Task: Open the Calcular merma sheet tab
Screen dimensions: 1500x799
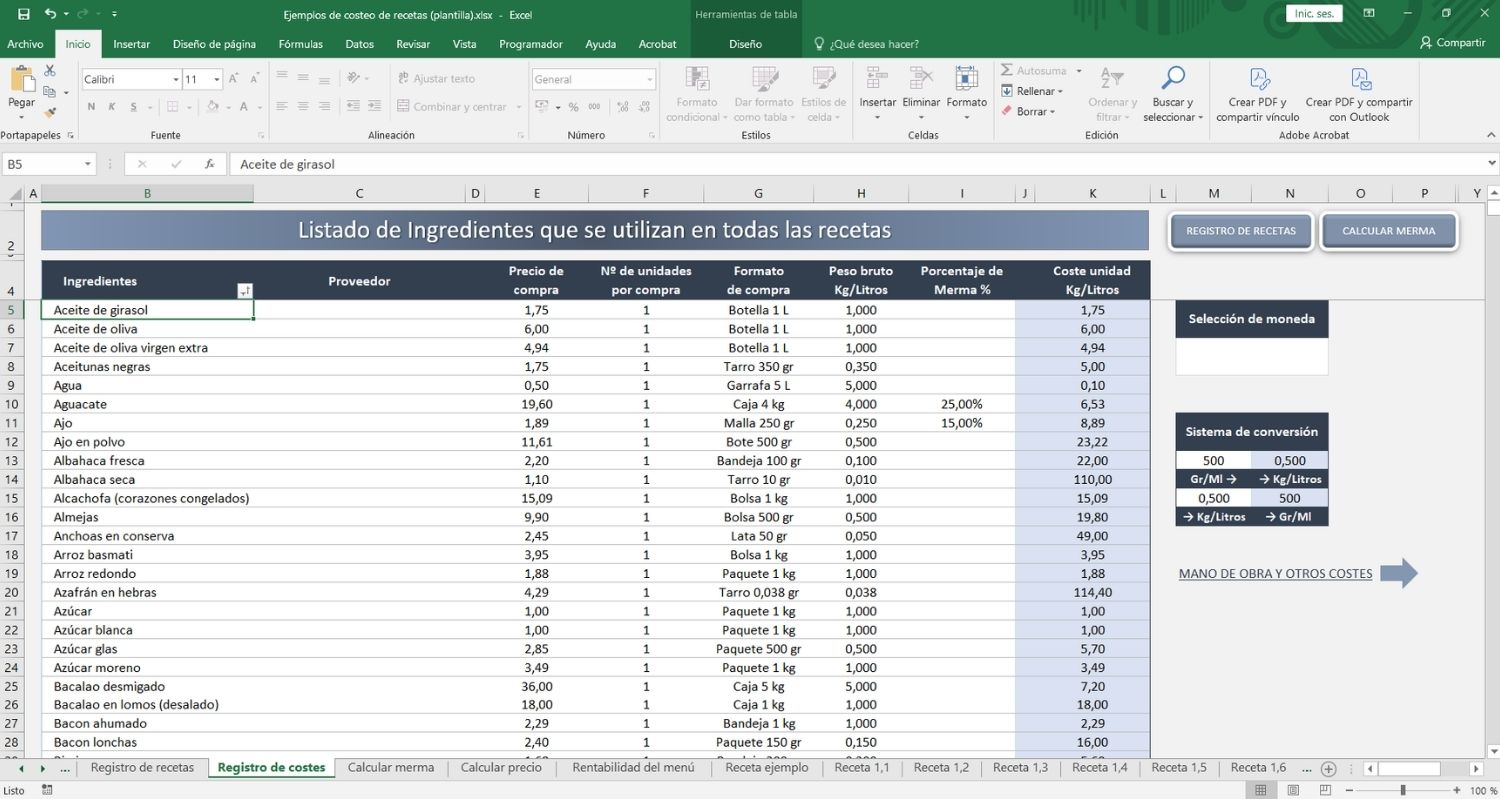Action: pos(391,768)
